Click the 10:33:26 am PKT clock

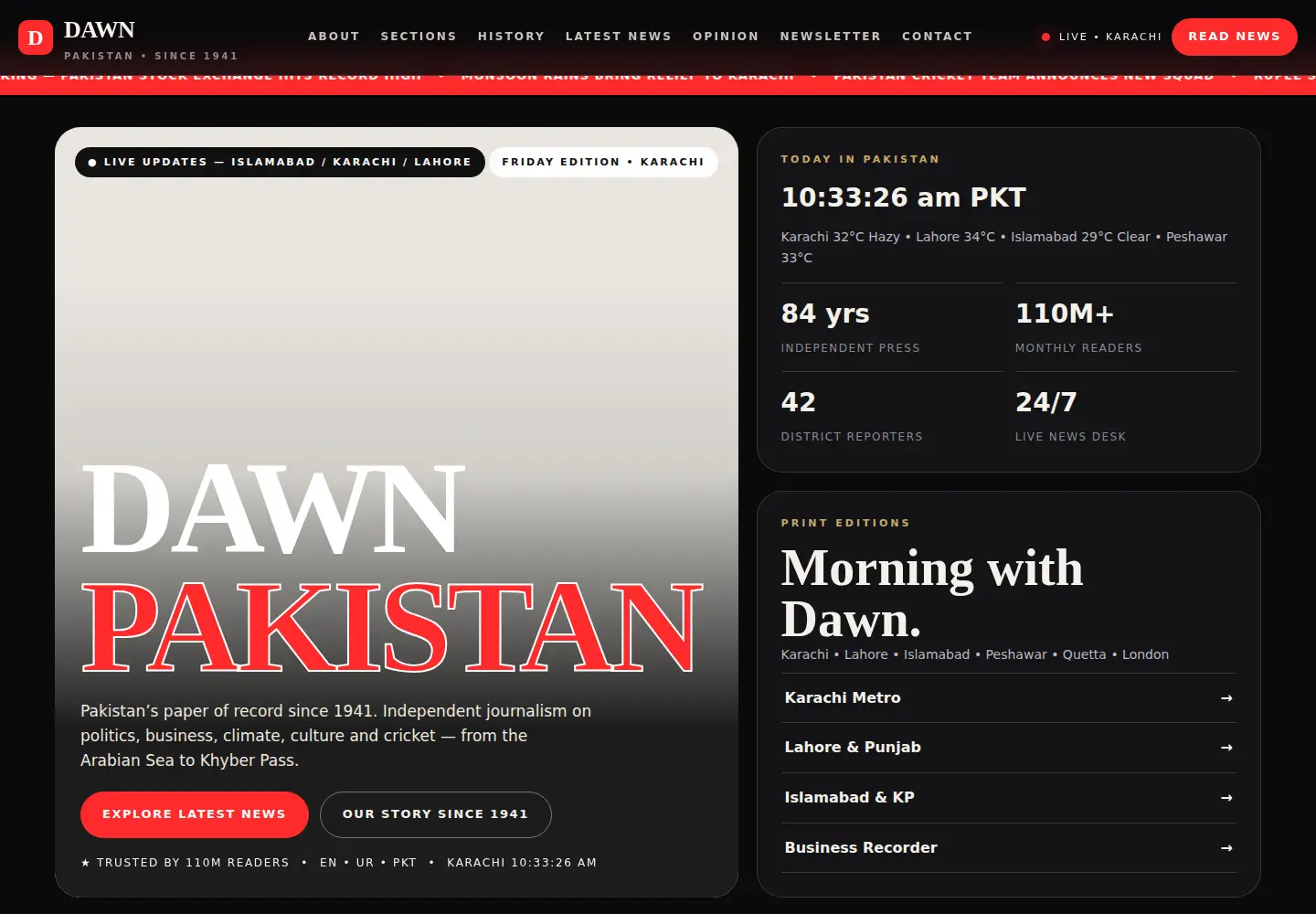tap(904, 197)
